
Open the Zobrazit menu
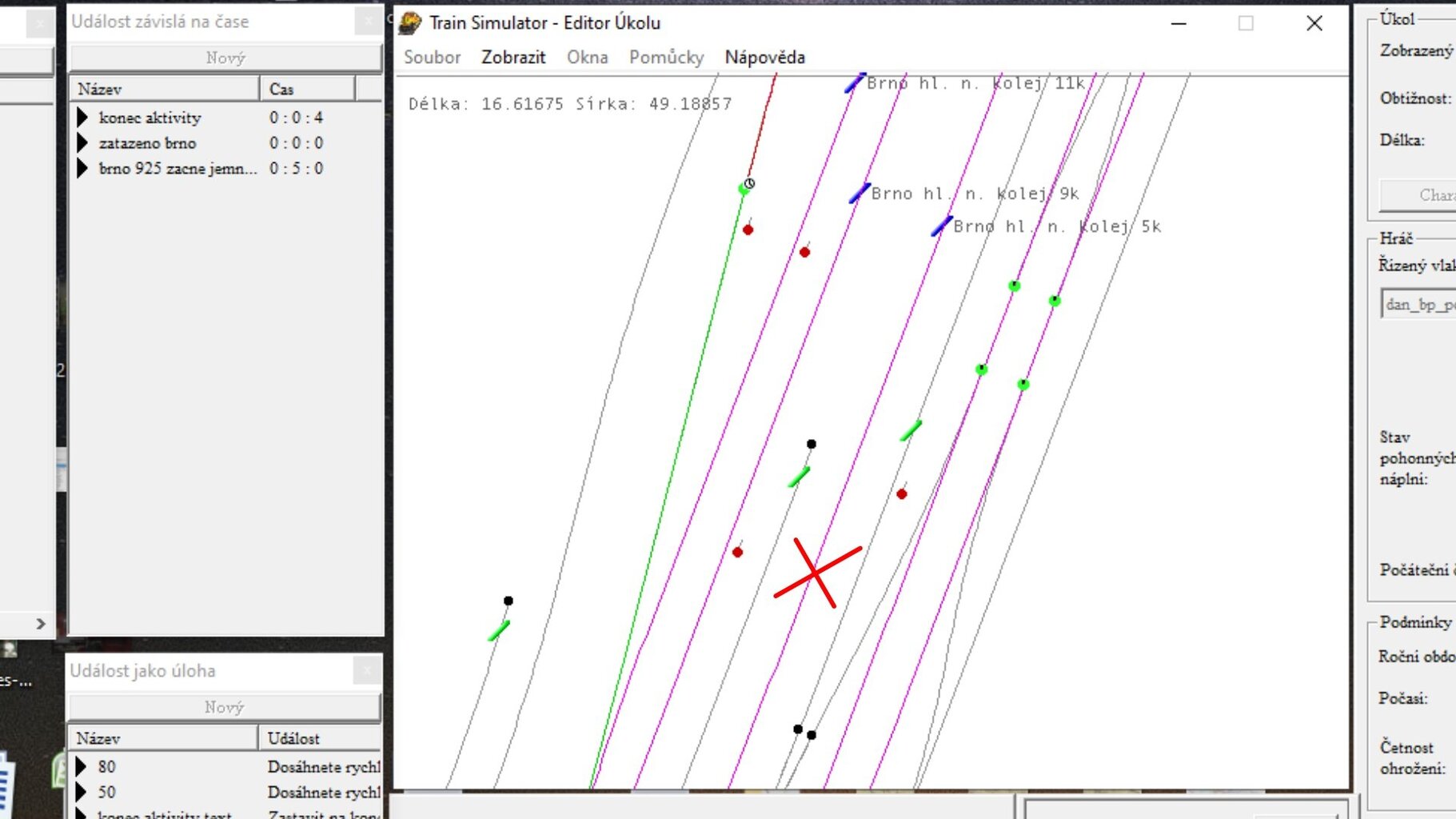[x=513, y=58]
